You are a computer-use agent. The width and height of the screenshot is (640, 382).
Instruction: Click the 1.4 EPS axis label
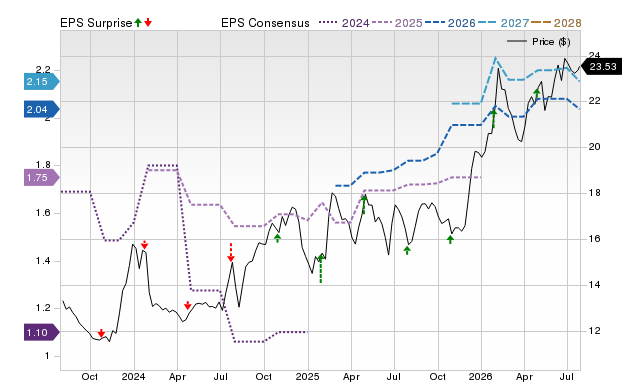(43, 261)
